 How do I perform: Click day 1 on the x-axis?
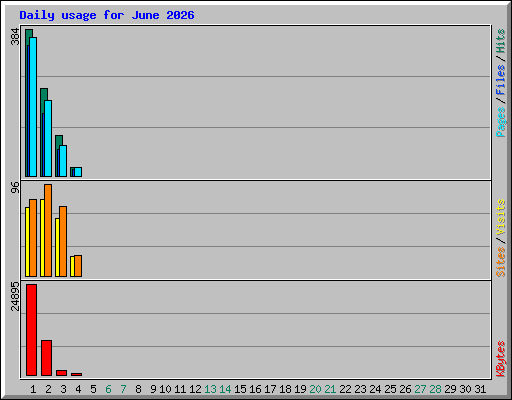(33, 389)
